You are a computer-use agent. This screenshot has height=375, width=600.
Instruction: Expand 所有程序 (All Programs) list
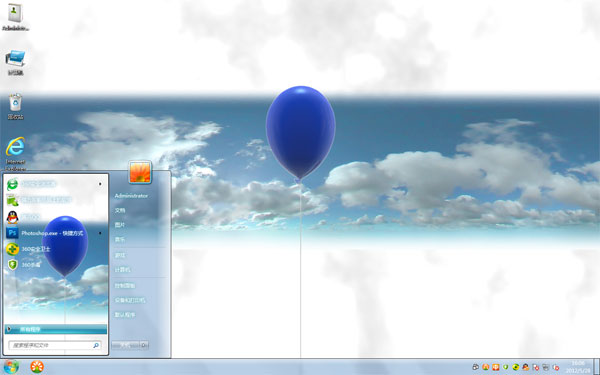(x=56, y=329)
